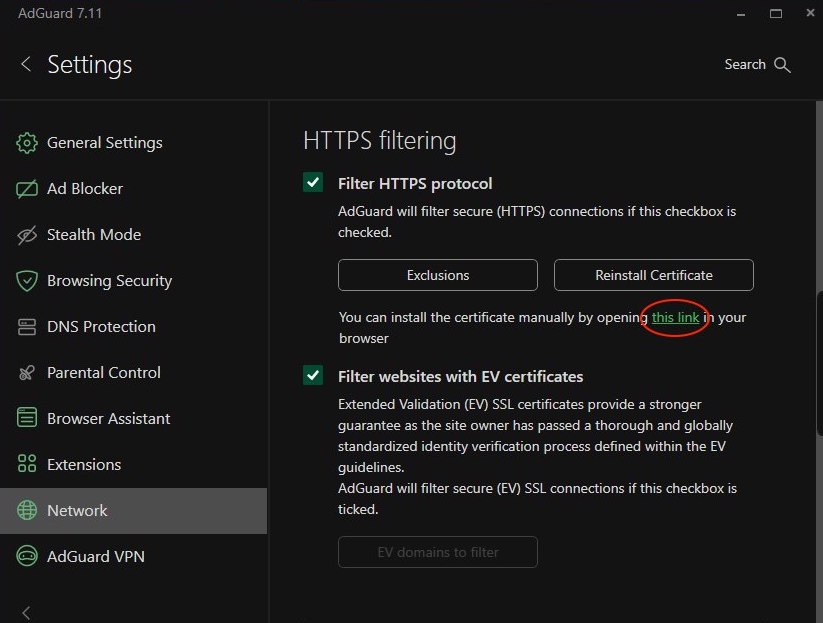The image size is (823, 623).
Task: Minimize the AdGuard window
Action: click(x=741, y=14)
